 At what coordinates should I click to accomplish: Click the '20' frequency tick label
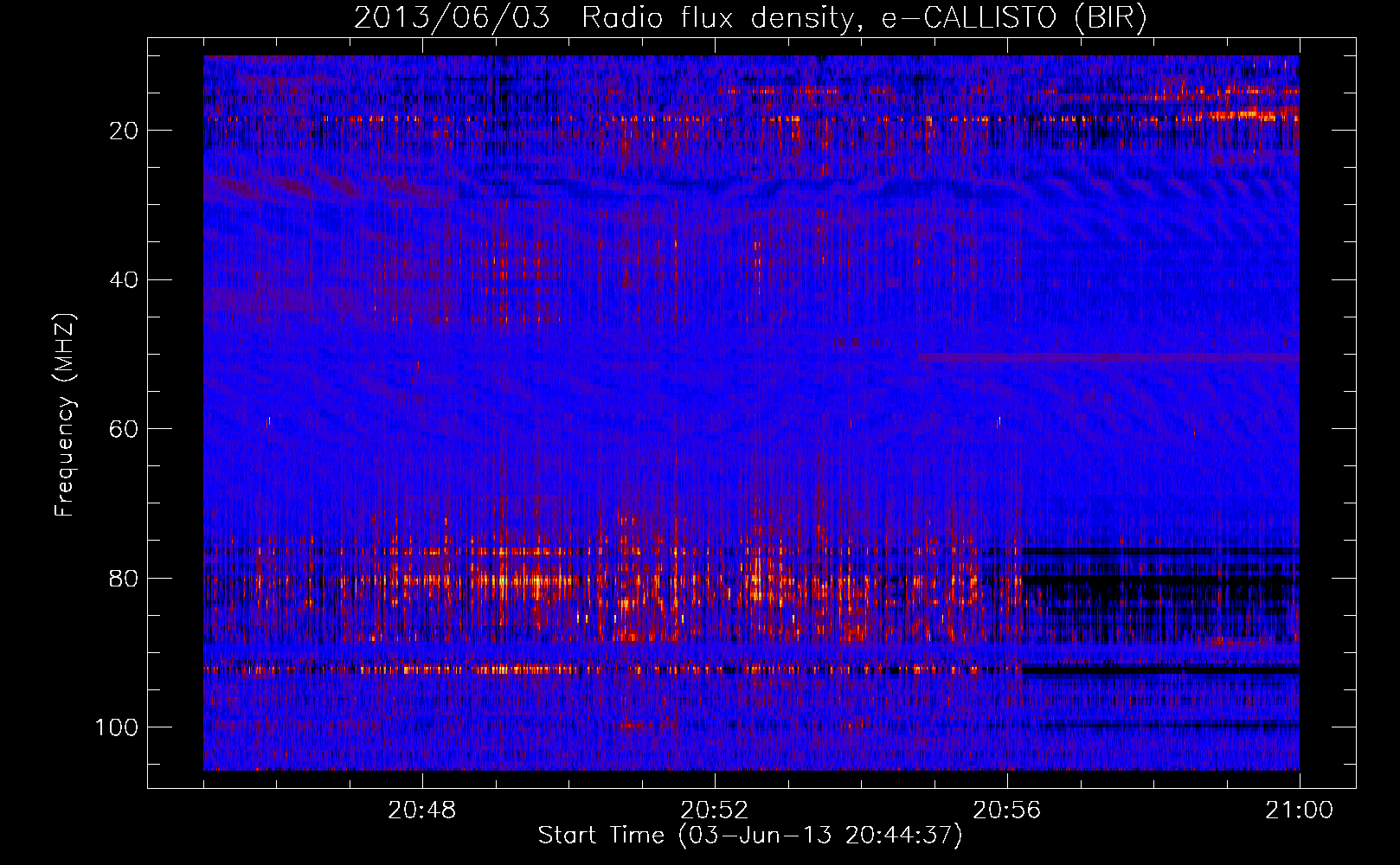coord(124,131)
